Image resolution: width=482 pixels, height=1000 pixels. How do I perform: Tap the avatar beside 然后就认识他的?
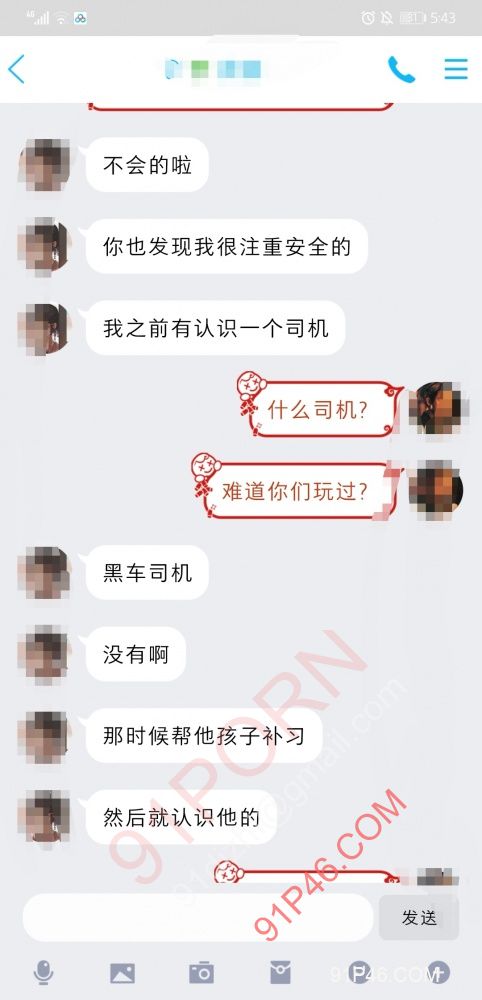[43, 816]
